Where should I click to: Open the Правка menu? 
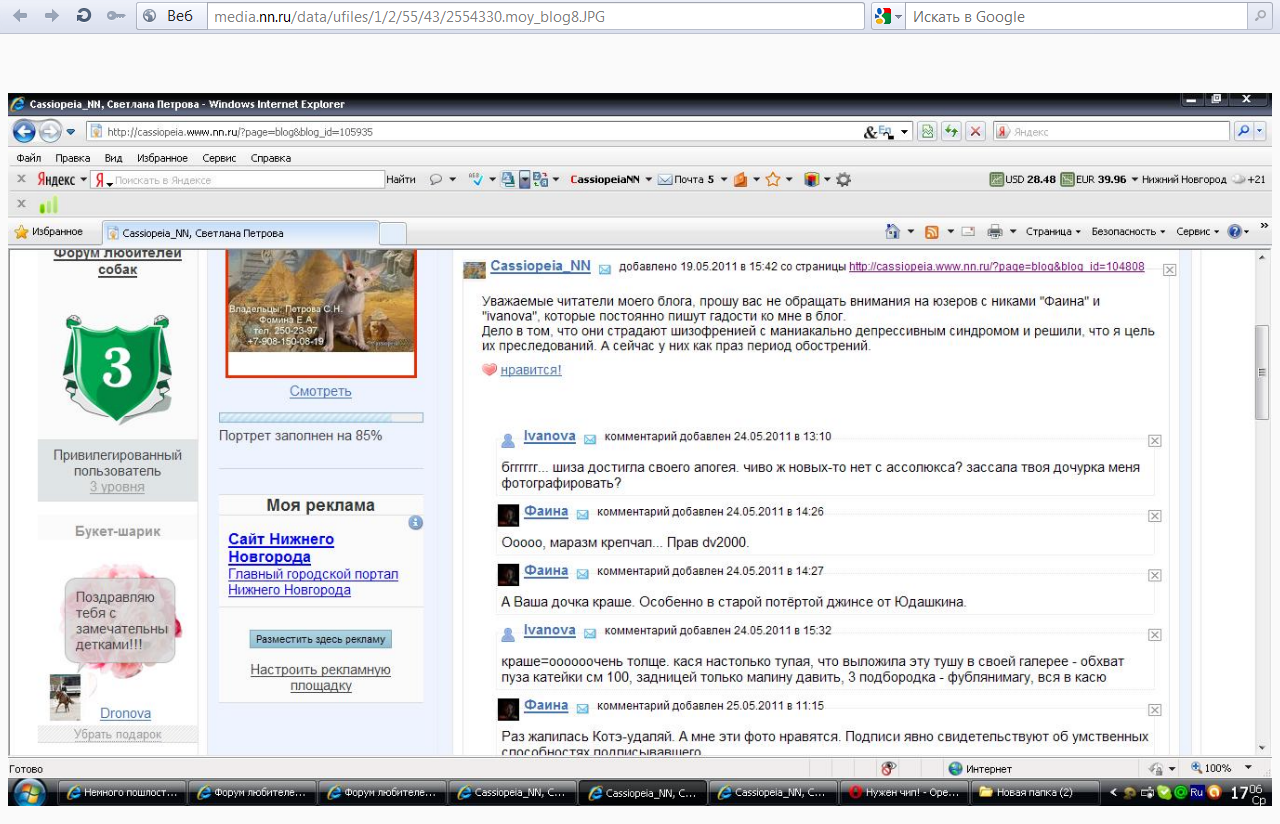click(73, 158)
